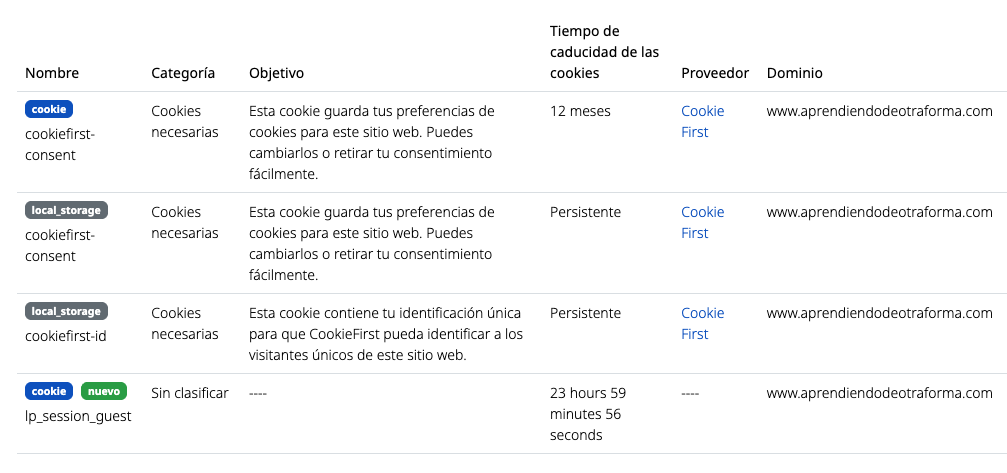Click the local_storage badge above cookiefirst-id
1007x473 pixels.
click(66, 312)
